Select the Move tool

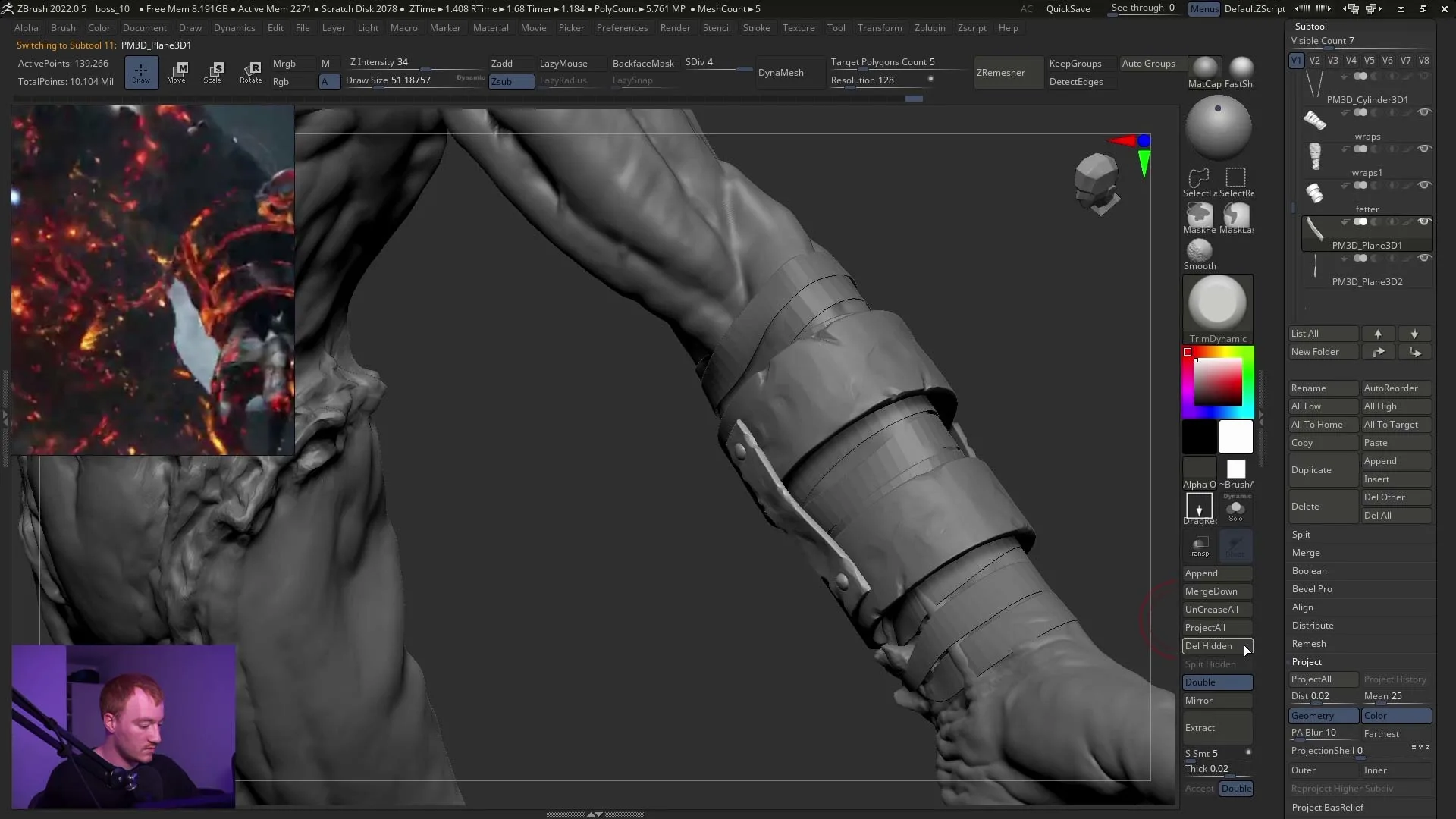[178, 72]
